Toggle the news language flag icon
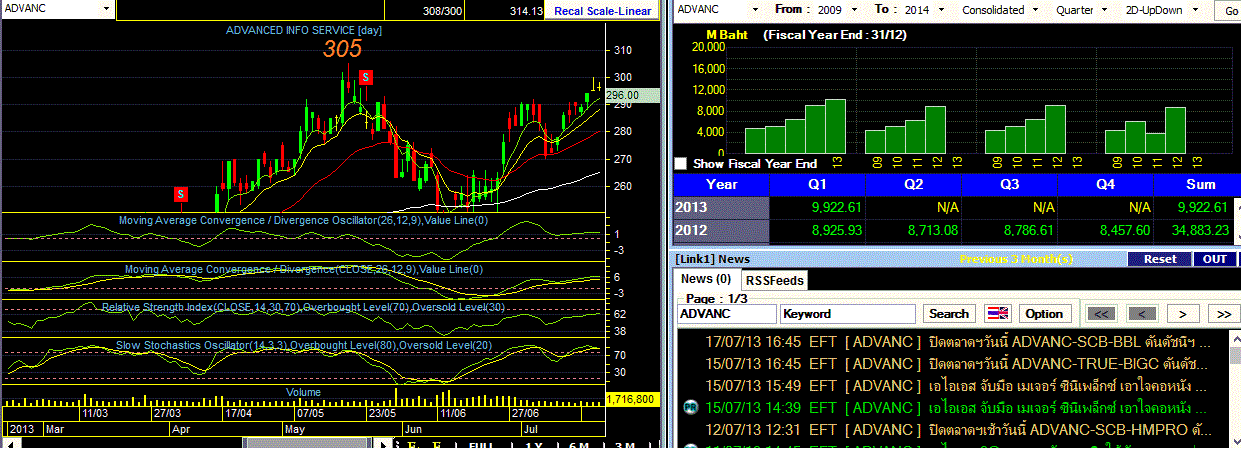 998,313
